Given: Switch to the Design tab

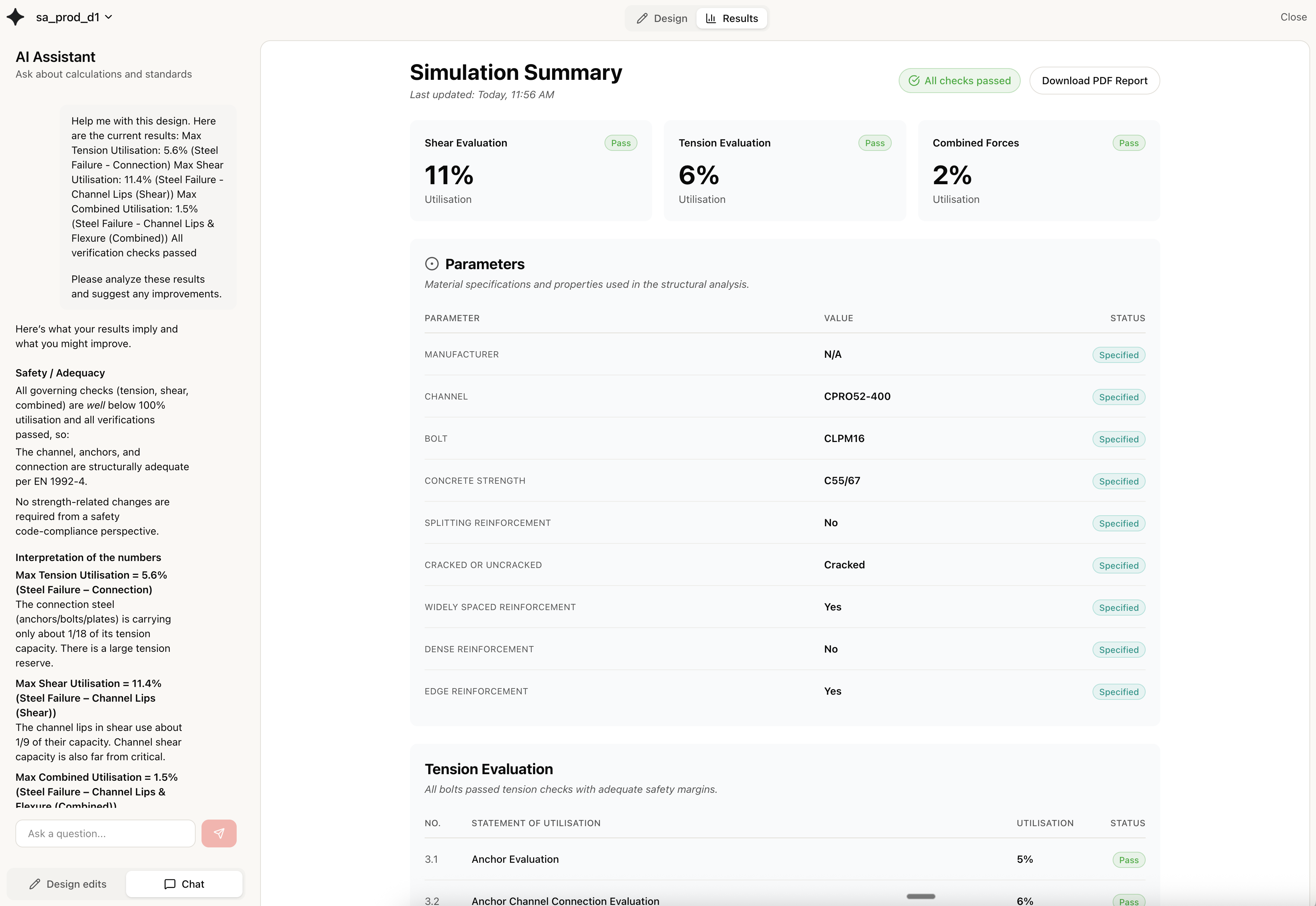Looking at the screenshot, I should [661, 18].
